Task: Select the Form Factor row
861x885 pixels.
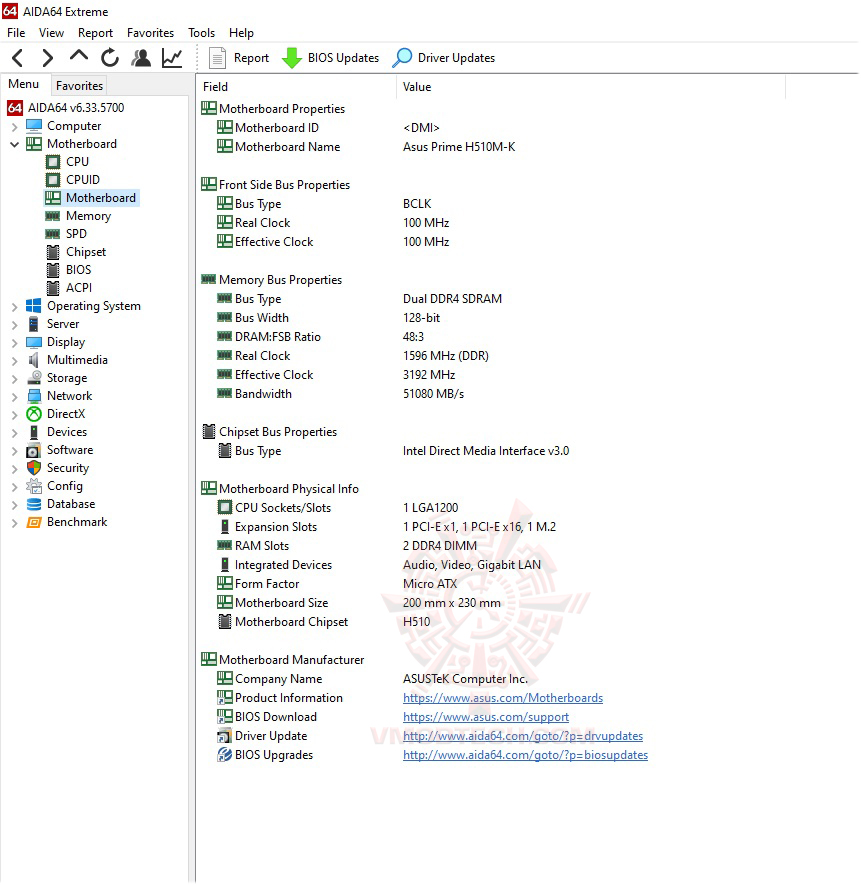Action: [337, 584]
